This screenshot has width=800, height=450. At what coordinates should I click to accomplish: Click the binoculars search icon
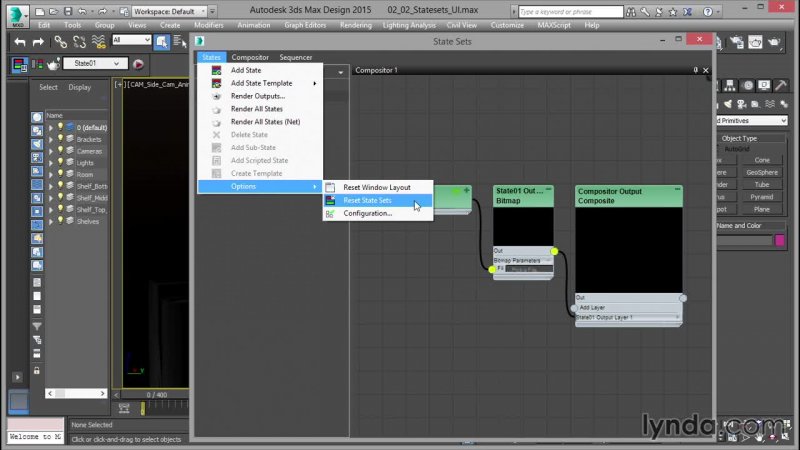(631, 11)
